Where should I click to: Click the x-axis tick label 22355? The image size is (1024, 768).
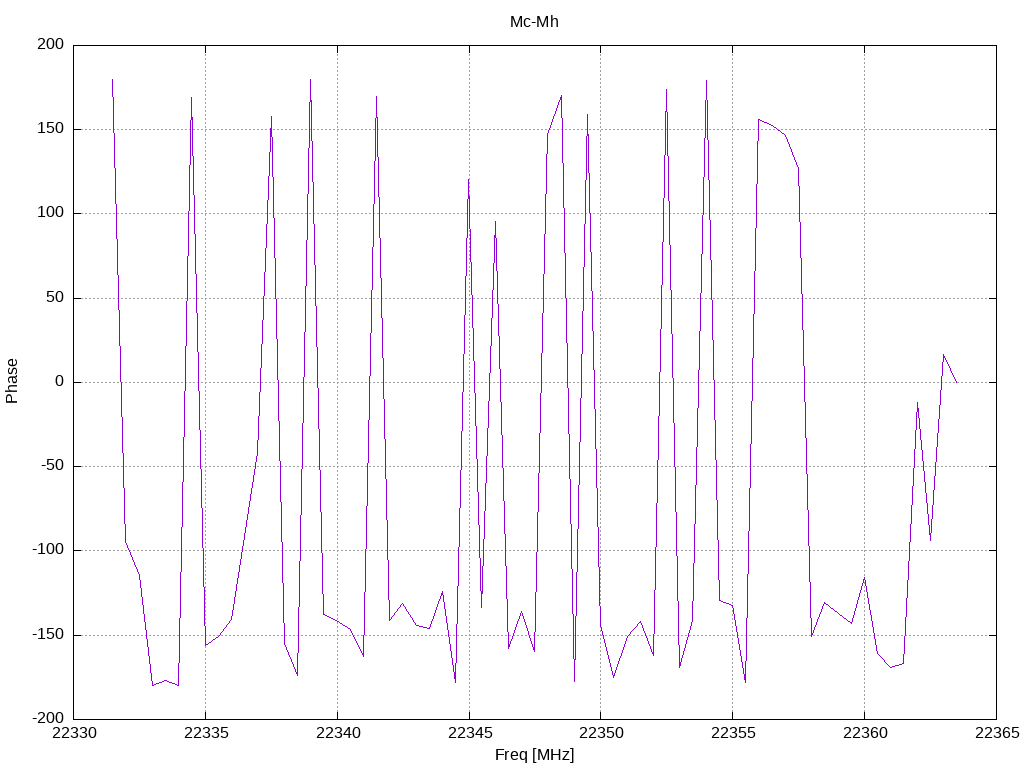click(733, 733)
